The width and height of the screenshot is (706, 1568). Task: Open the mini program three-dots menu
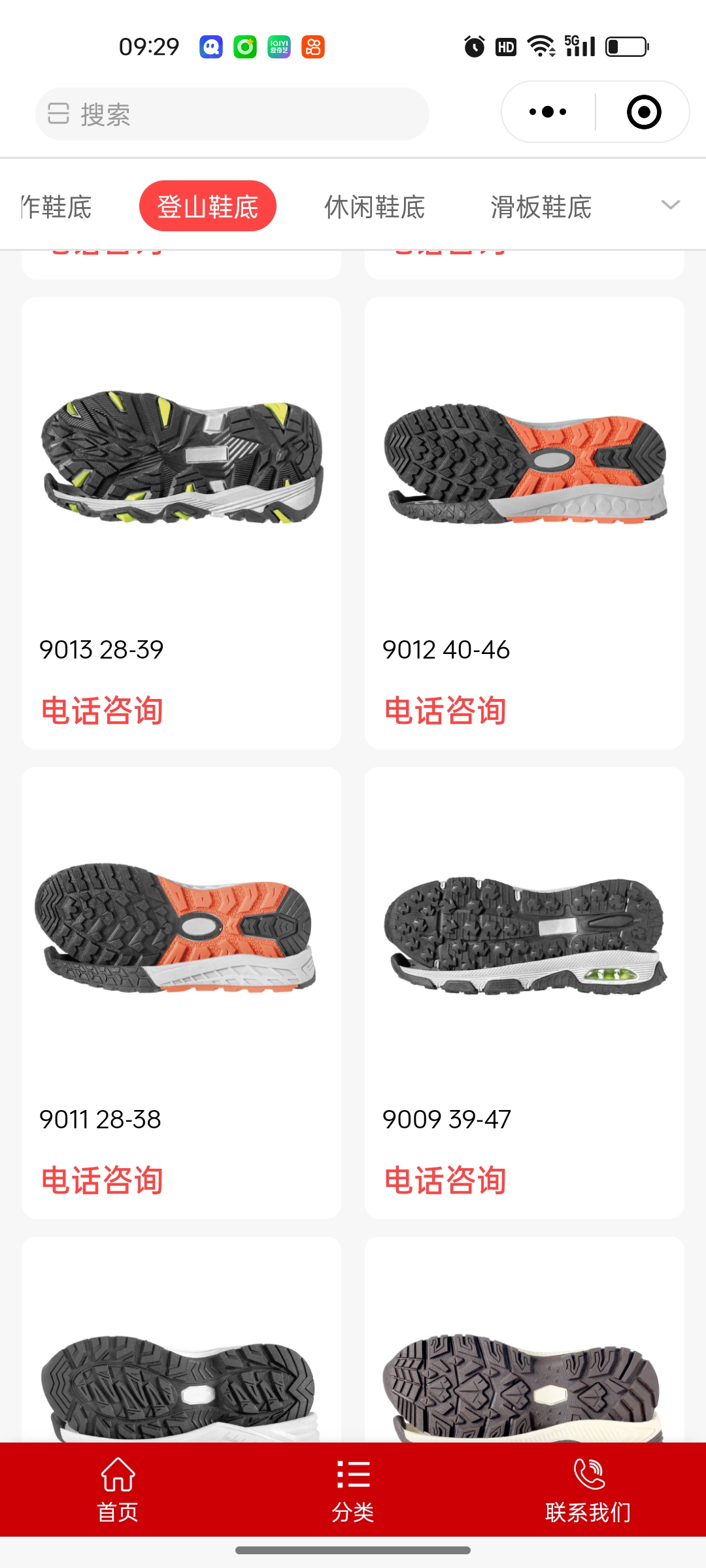(548, 112)
